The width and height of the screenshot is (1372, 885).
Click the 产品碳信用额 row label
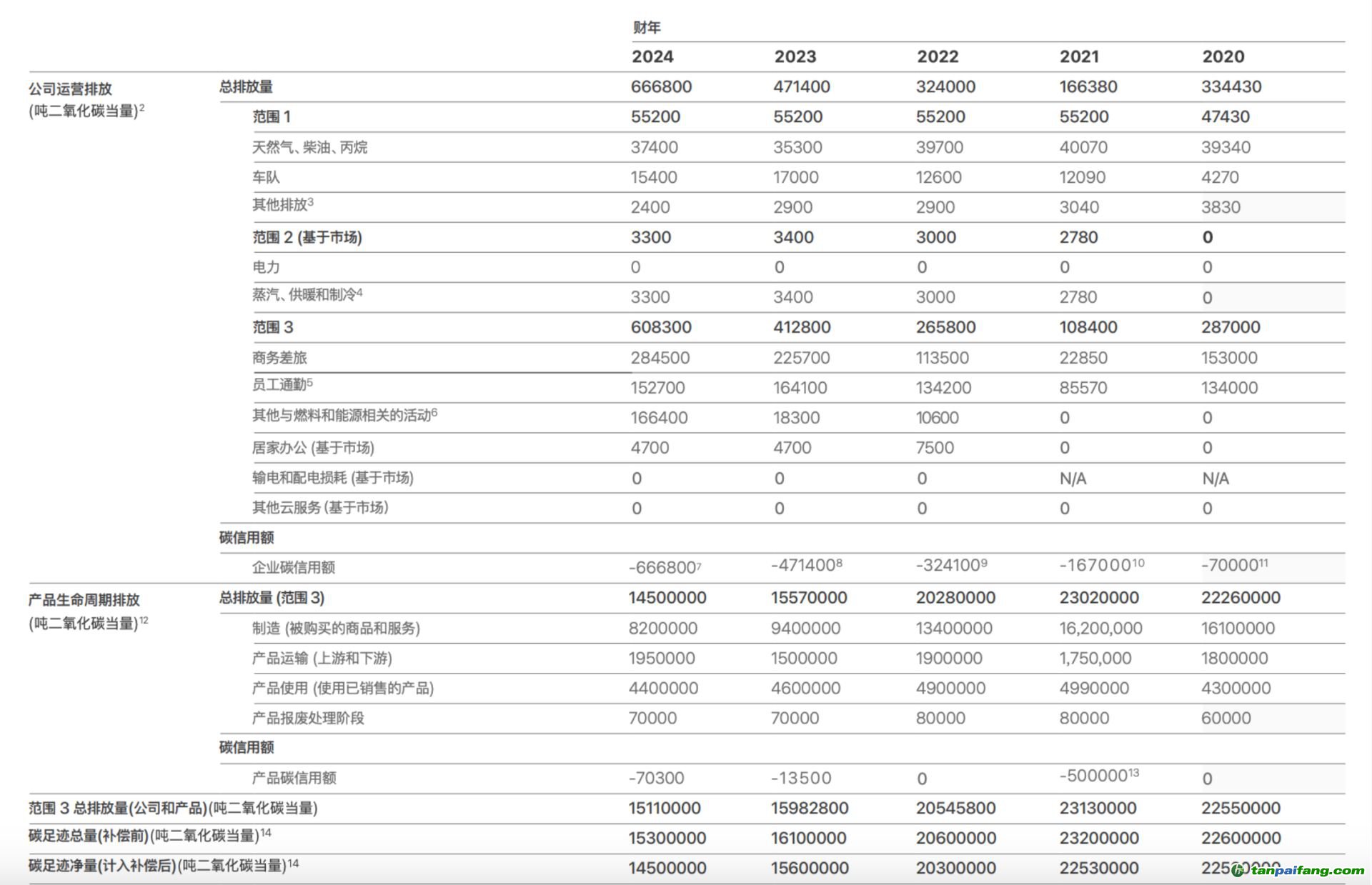point(294,779)
